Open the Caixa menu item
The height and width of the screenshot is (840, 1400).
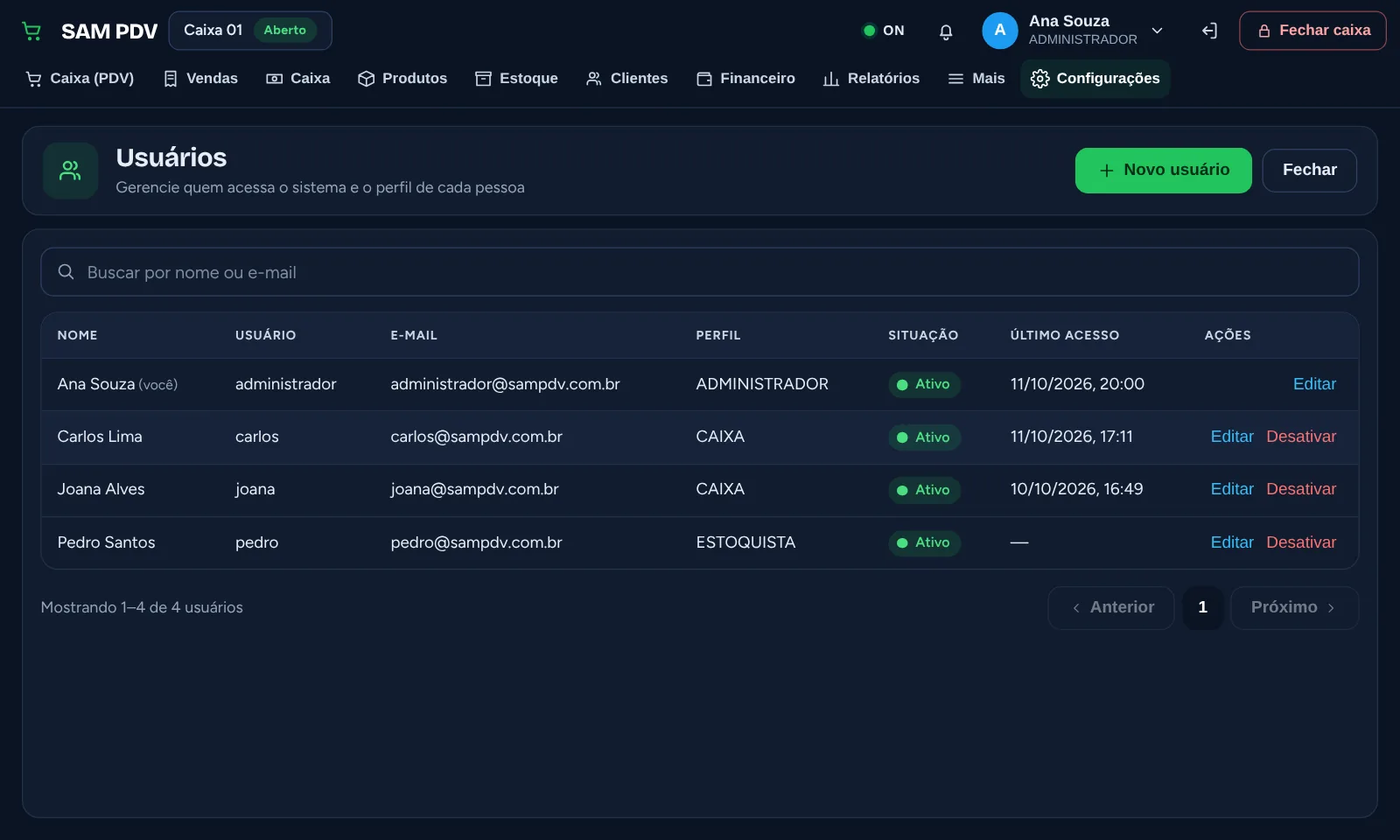point(298,79)
